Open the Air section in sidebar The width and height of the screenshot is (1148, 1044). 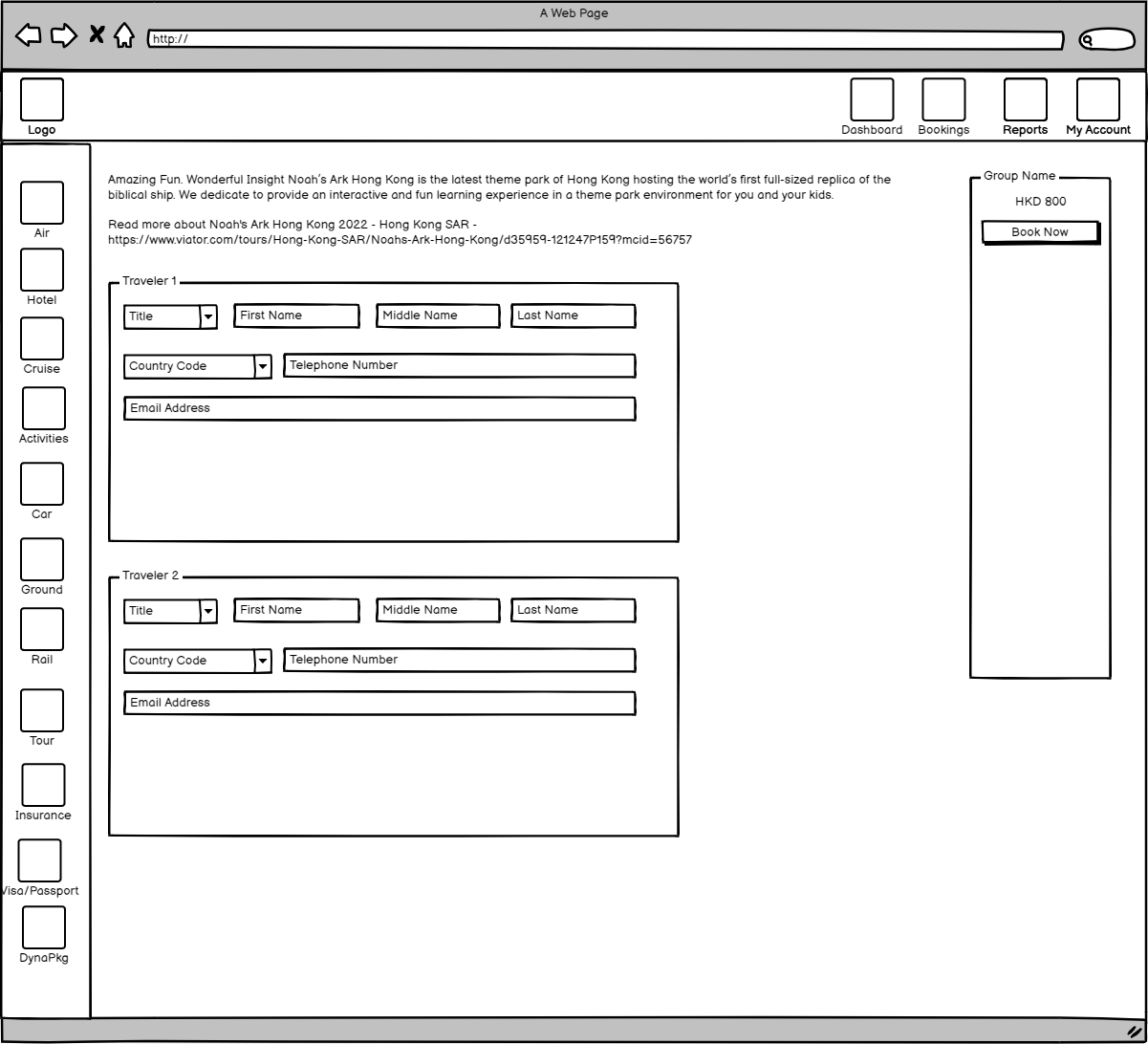42,203
